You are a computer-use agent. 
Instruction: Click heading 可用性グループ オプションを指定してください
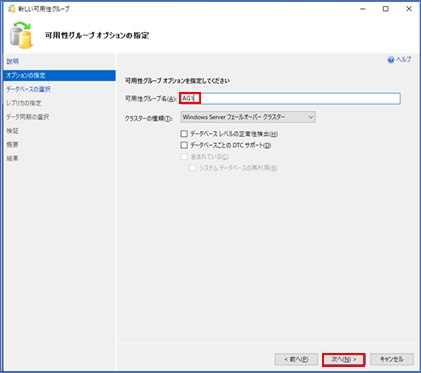pos(177,81)
